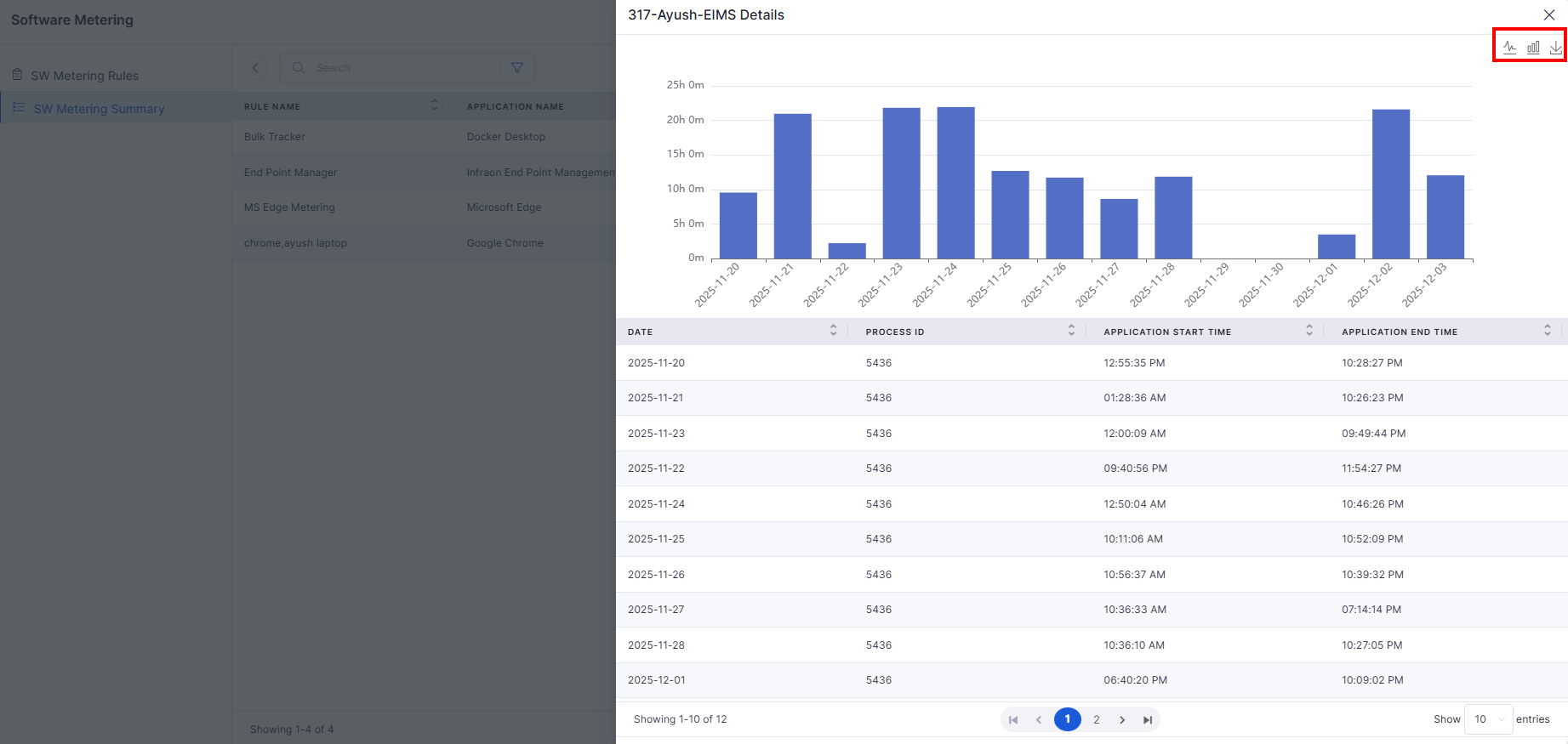The width and height of the screenshot is (1568, 744).
Task: Click the 2025-11-24 bar in chart
Action: pyautogui.click(x=955, y=183)
